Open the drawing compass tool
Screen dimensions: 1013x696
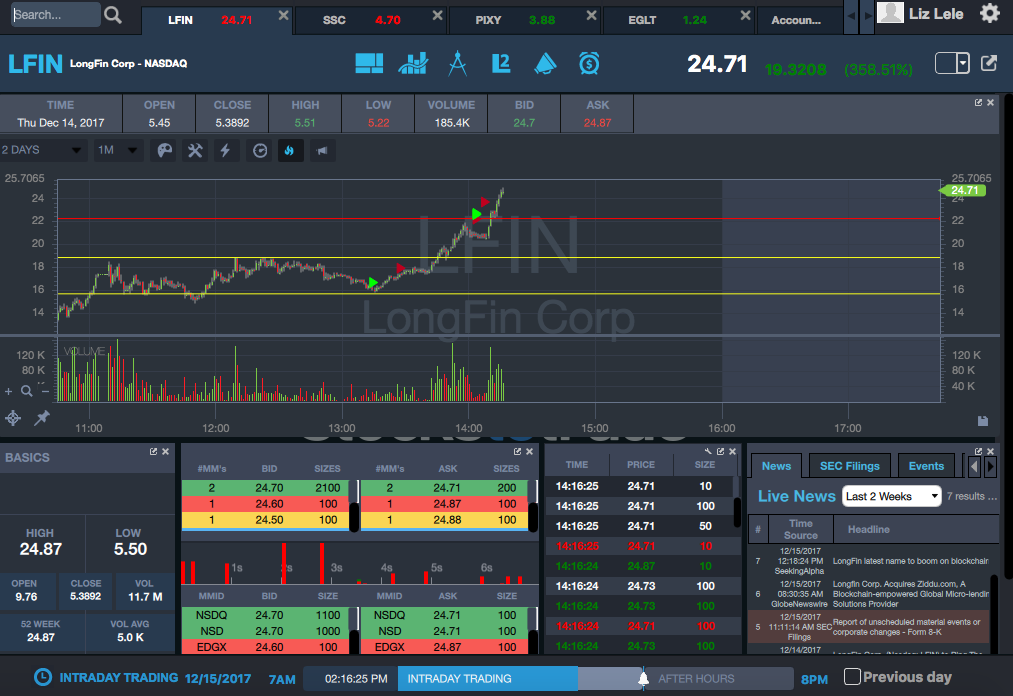click(x=457, y=63)
